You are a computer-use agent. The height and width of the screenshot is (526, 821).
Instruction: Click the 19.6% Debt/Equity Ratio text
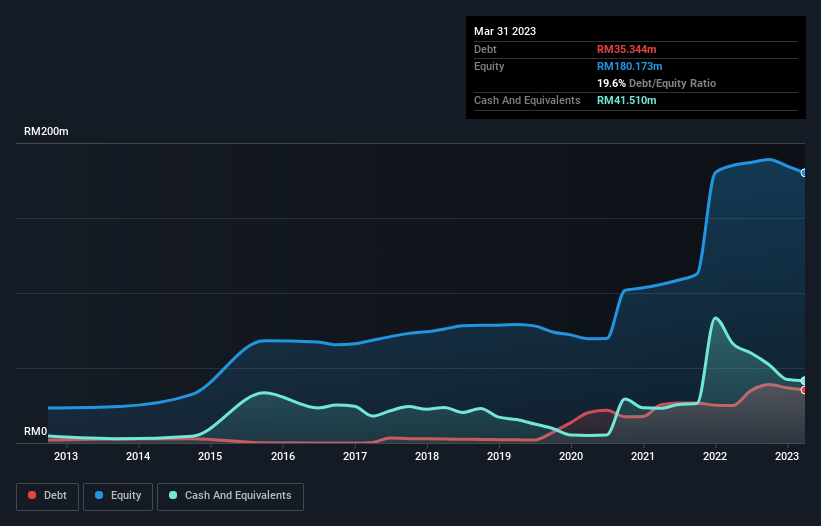coord(656,83)
